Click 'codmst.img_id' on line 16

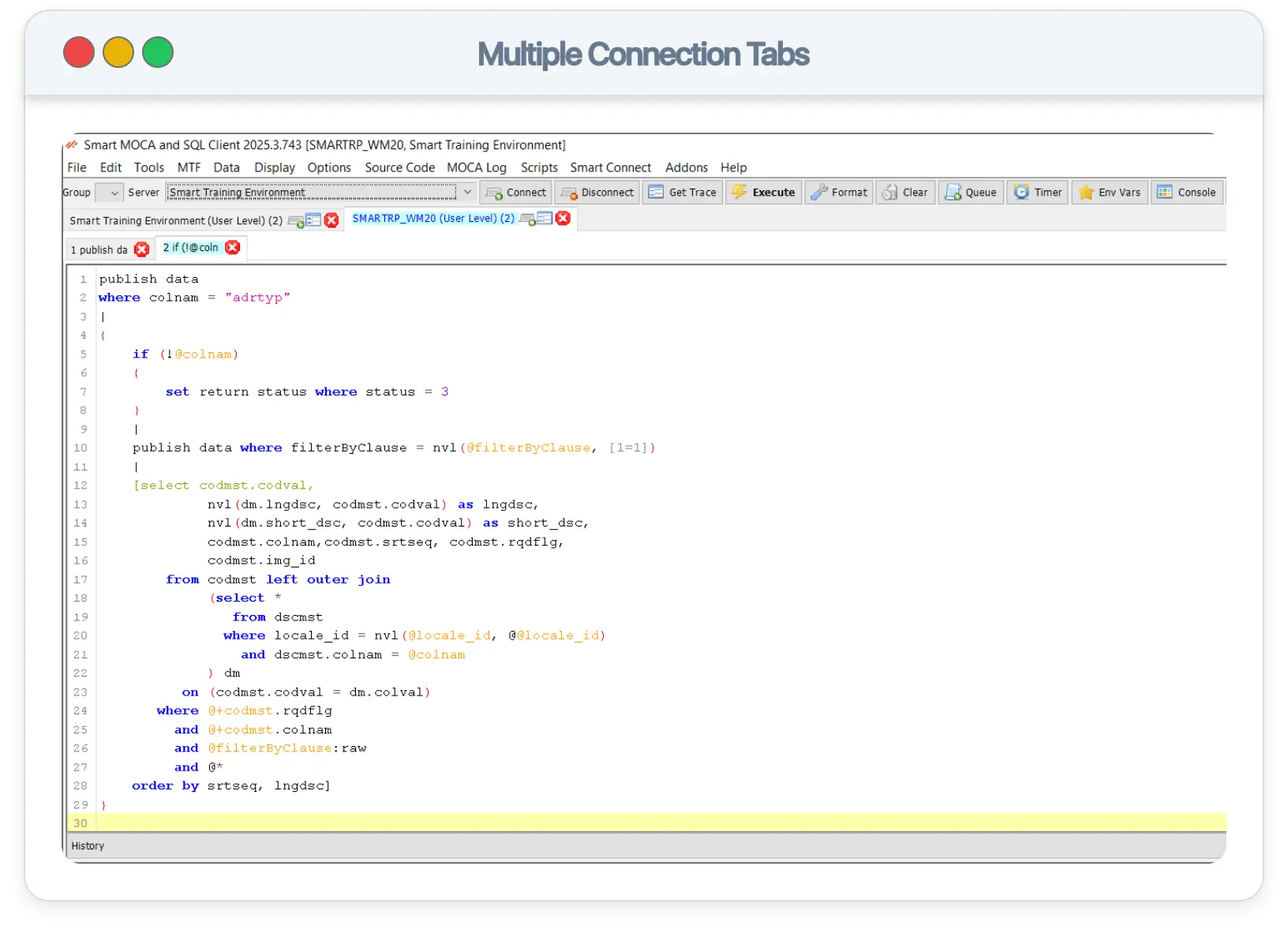point(261,560)
